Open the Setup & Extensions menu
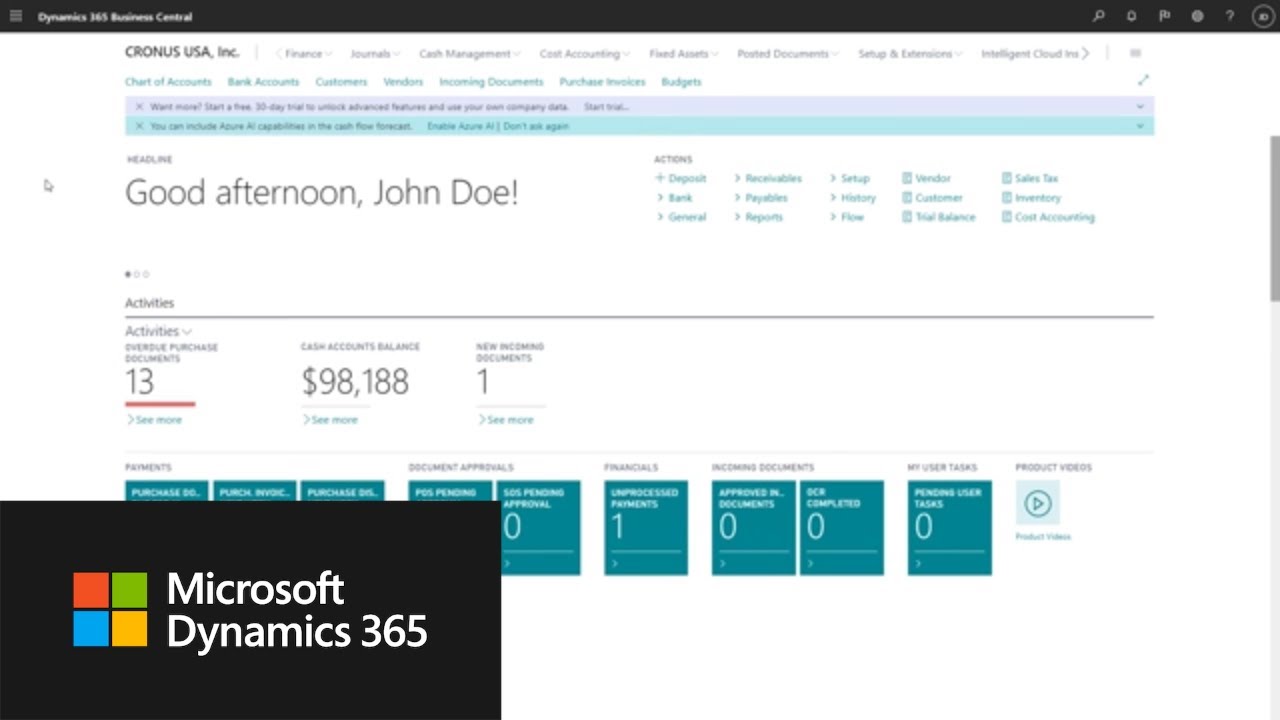 pyautogui.click(x=910, y=54)
